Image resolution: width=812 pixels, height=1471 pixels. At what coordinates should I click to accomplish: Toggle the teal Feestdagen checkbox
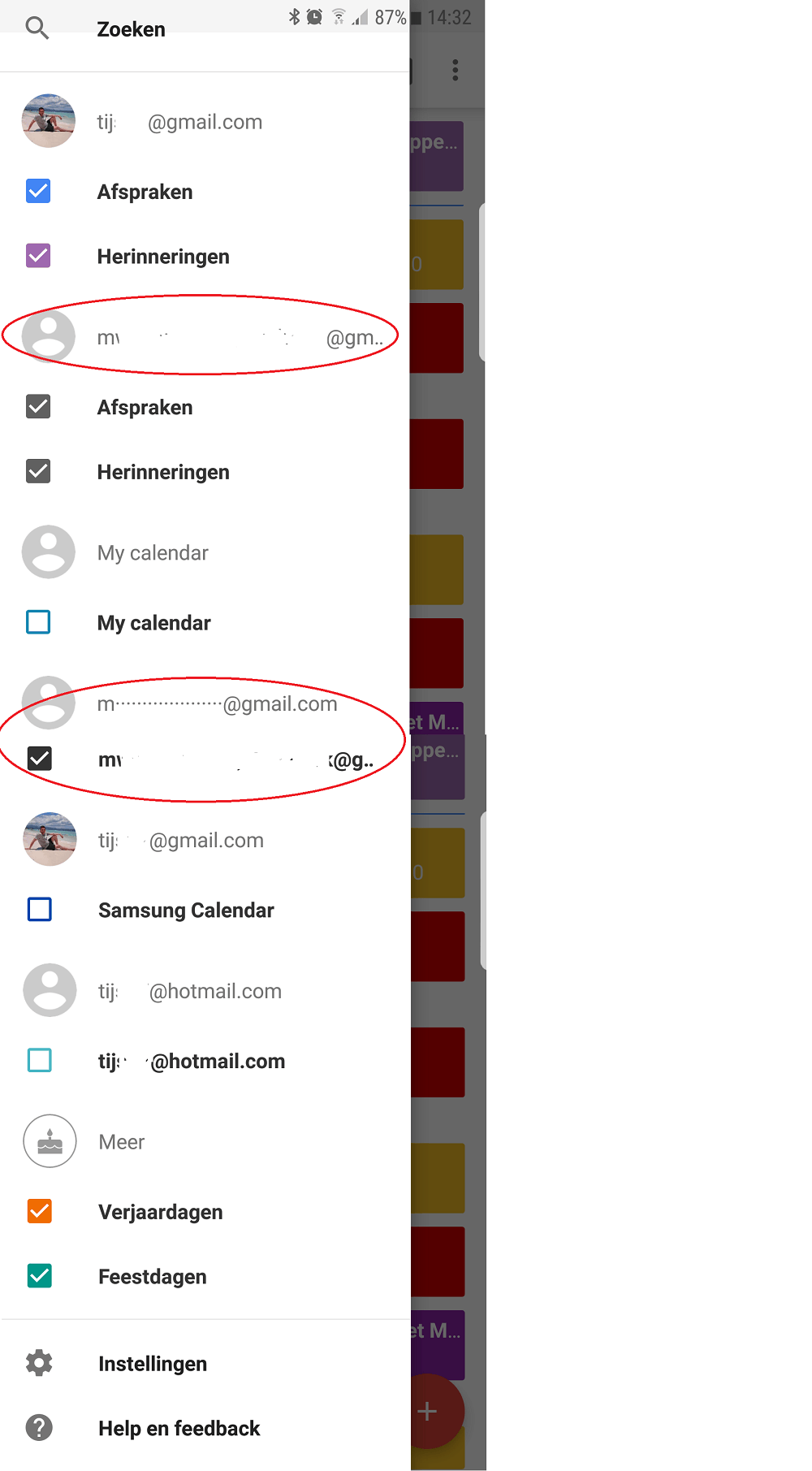point(40,1276)
